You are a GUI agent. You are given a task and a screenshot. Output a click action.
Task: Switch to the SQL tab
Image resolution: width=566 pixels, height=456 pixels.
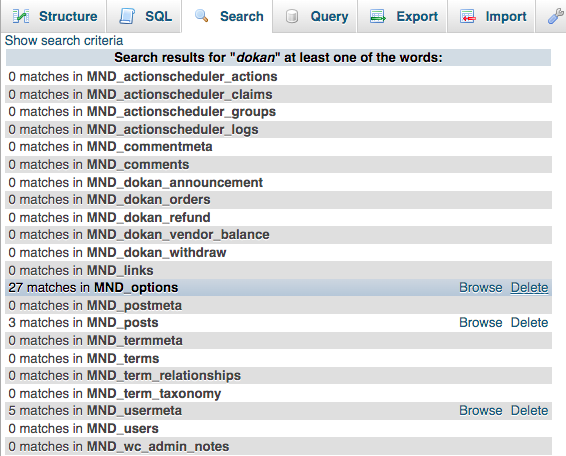point(144,16)
